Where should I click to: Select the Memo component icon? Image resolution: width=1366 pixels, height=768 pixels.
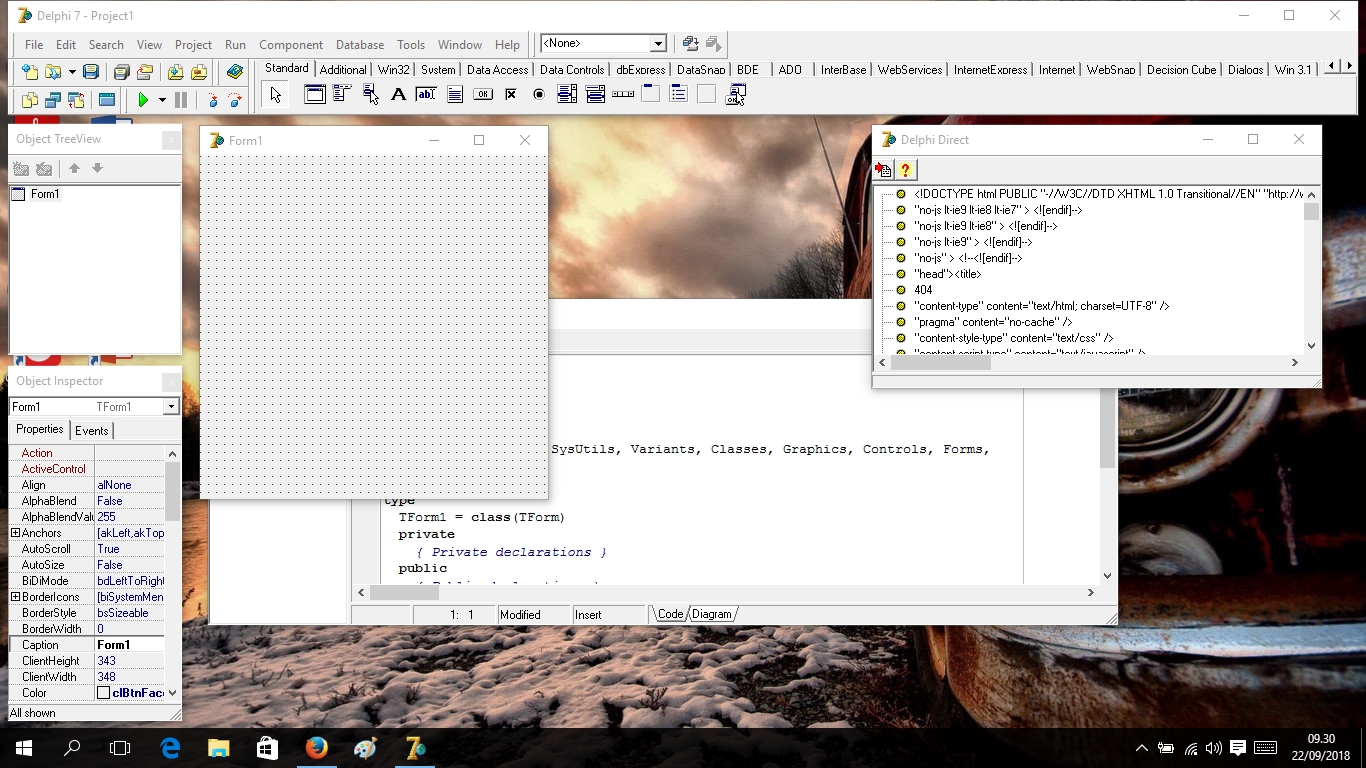coord(455,95)
